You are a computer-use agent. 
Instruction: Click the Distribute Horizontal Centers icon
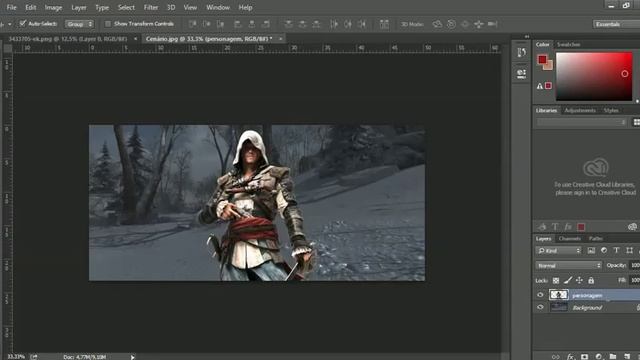(x=348, y=24)
